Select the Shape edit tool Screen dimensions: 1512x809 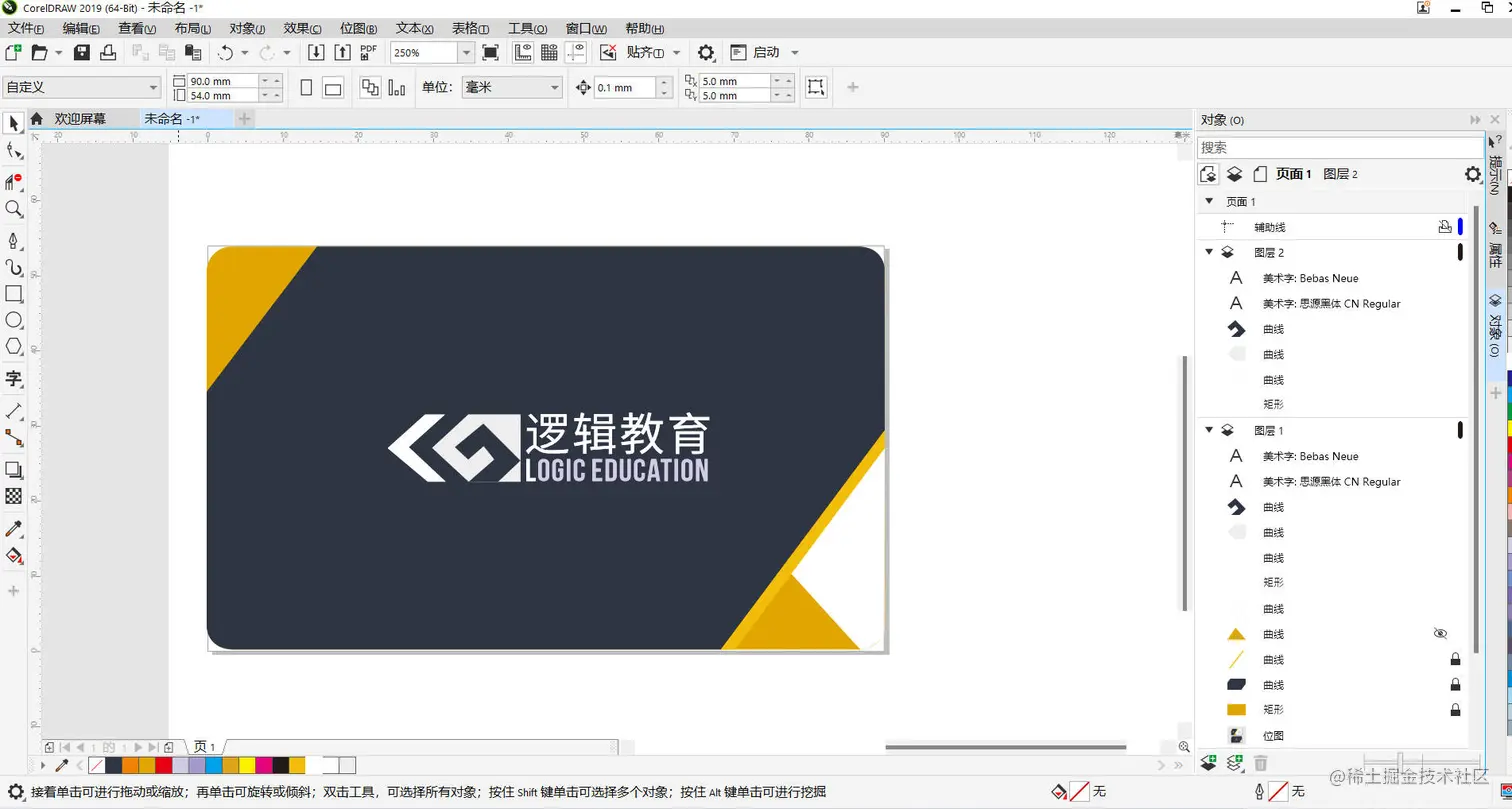point(14,151)
